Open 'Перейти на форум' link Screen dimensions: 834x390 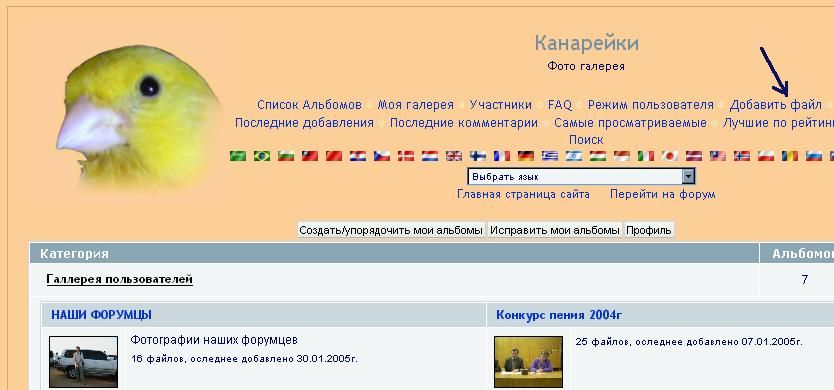pos(663,194)
